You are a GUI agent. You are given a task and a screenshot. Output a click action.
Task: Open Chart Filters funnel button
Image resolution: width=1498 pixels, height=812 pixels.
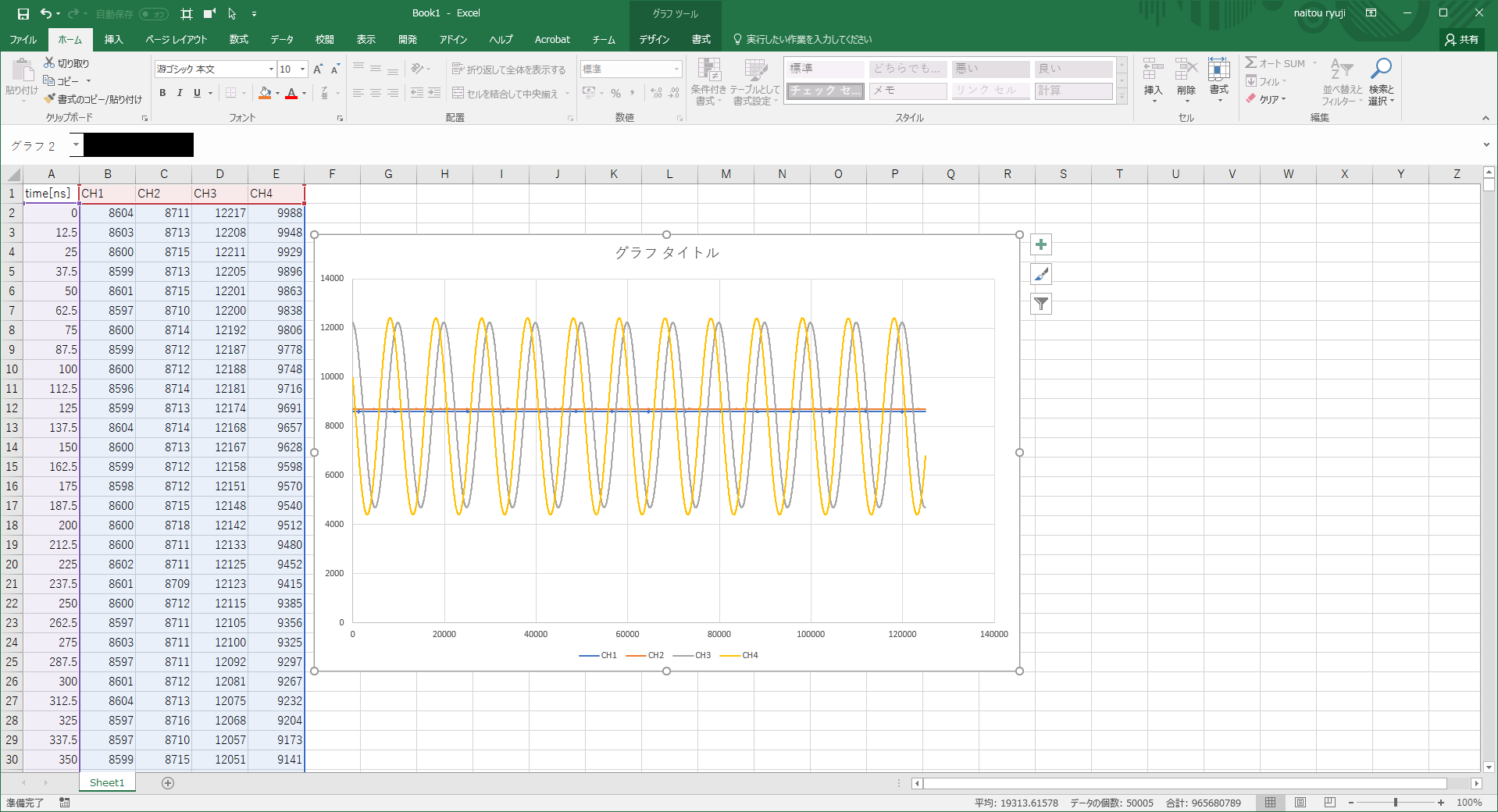click(1040, 304)
